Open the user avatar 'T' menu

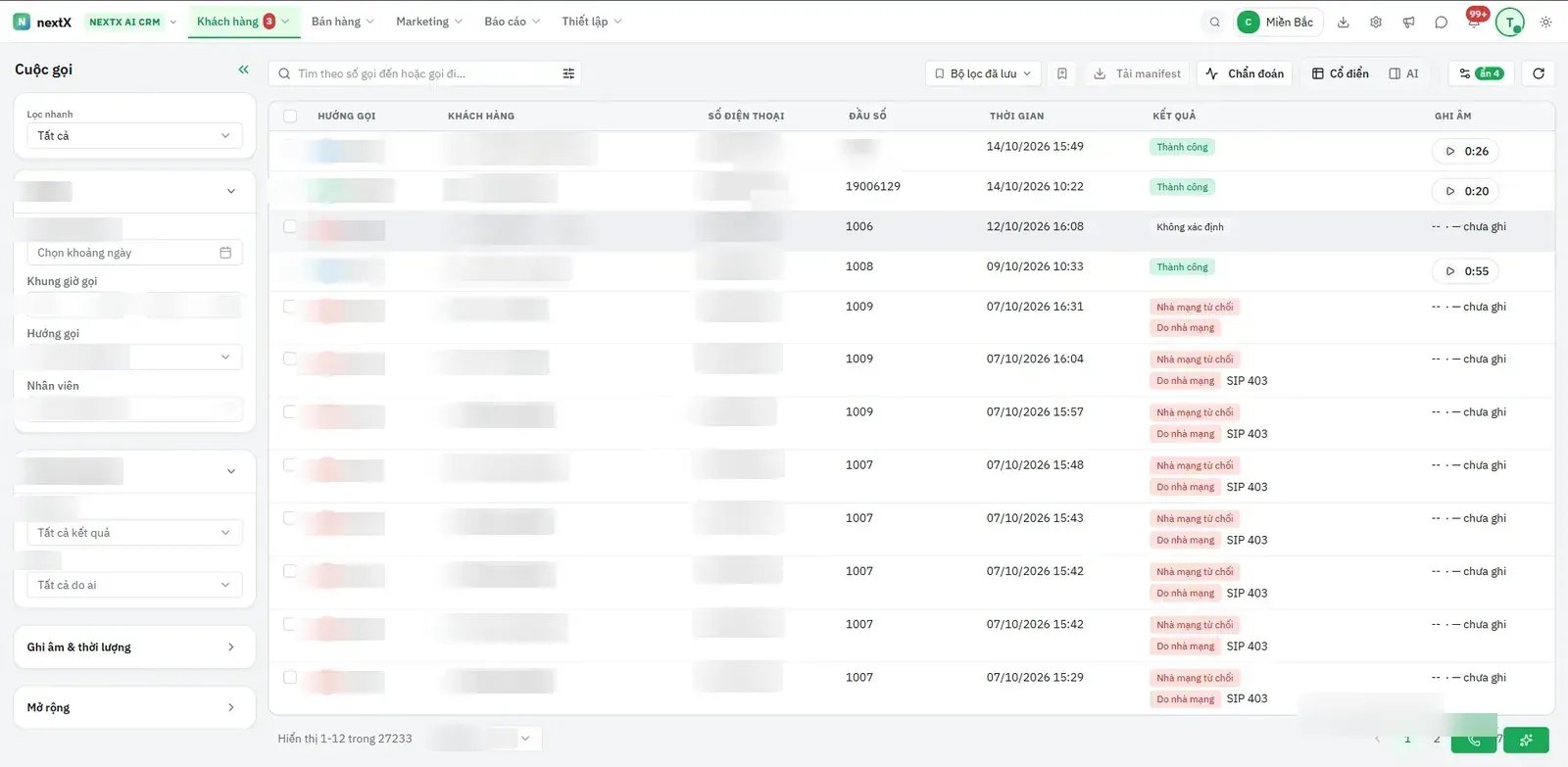pos(1510,23)
